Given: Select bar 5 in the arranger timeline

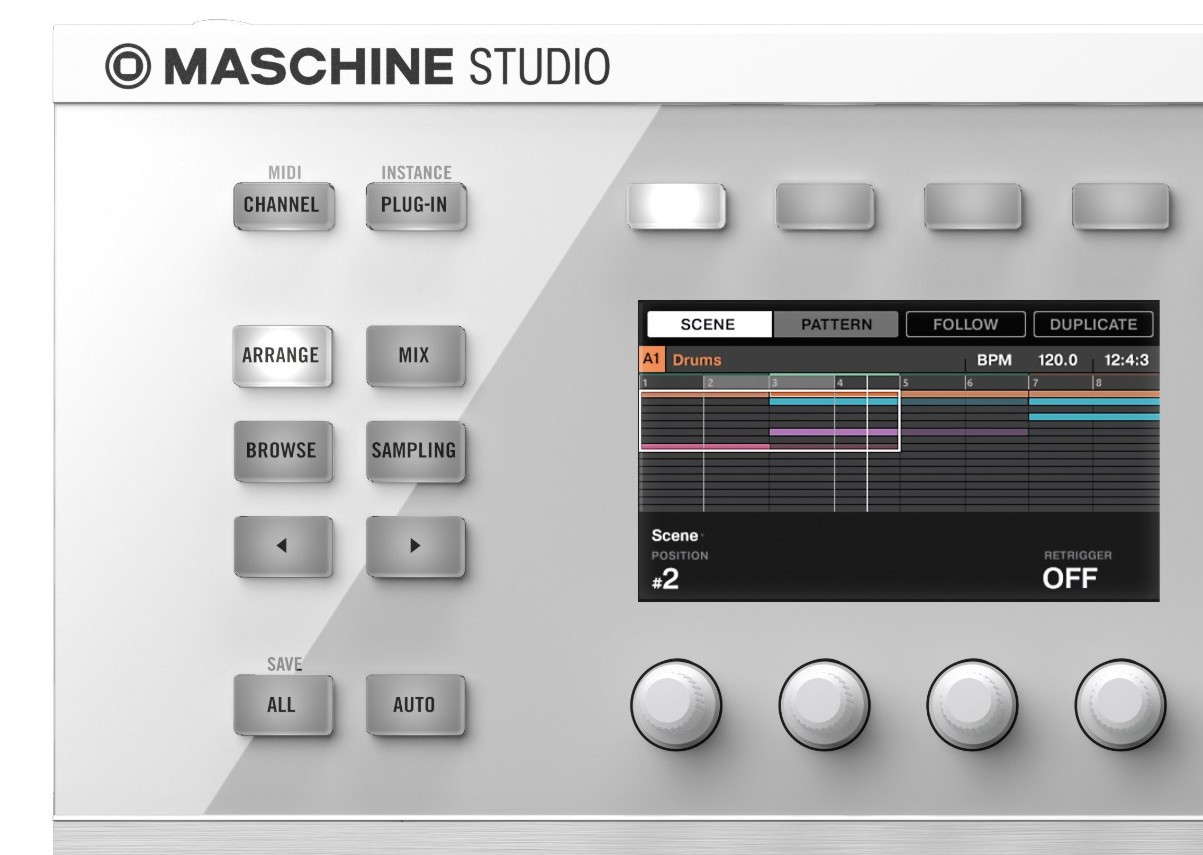Looking at the screenshot, I should pos(930,385).
